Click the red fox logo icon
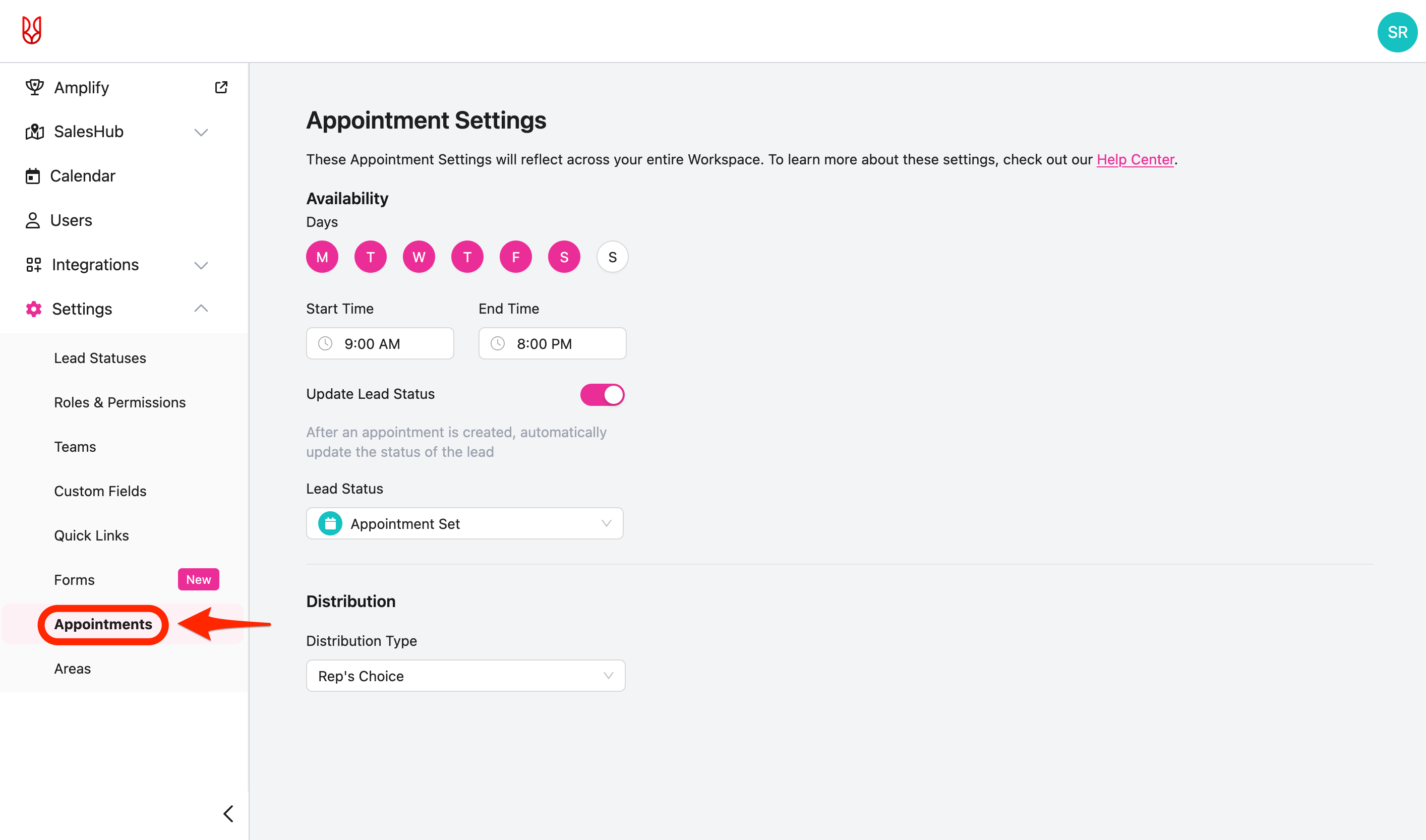Image resolution: width=1426 pixels, height=840 pixels. (x=32, y=31)
